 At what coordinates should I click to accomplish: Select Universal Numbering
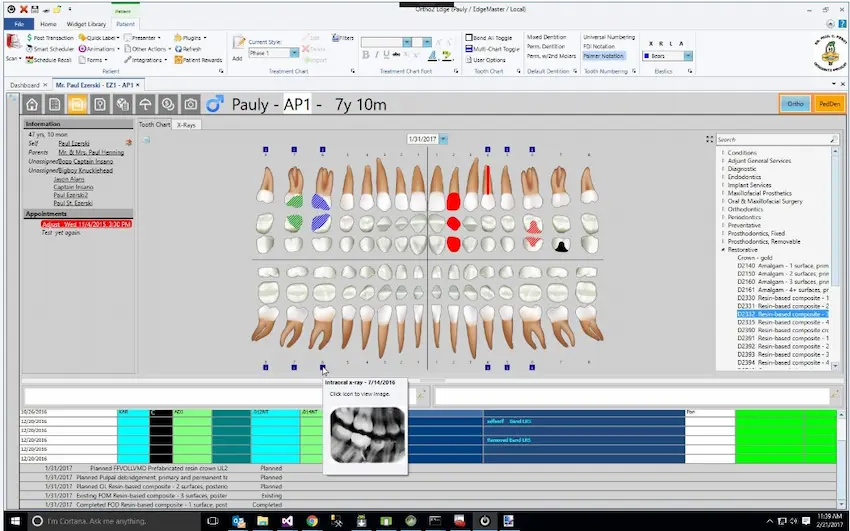[609, 37]
